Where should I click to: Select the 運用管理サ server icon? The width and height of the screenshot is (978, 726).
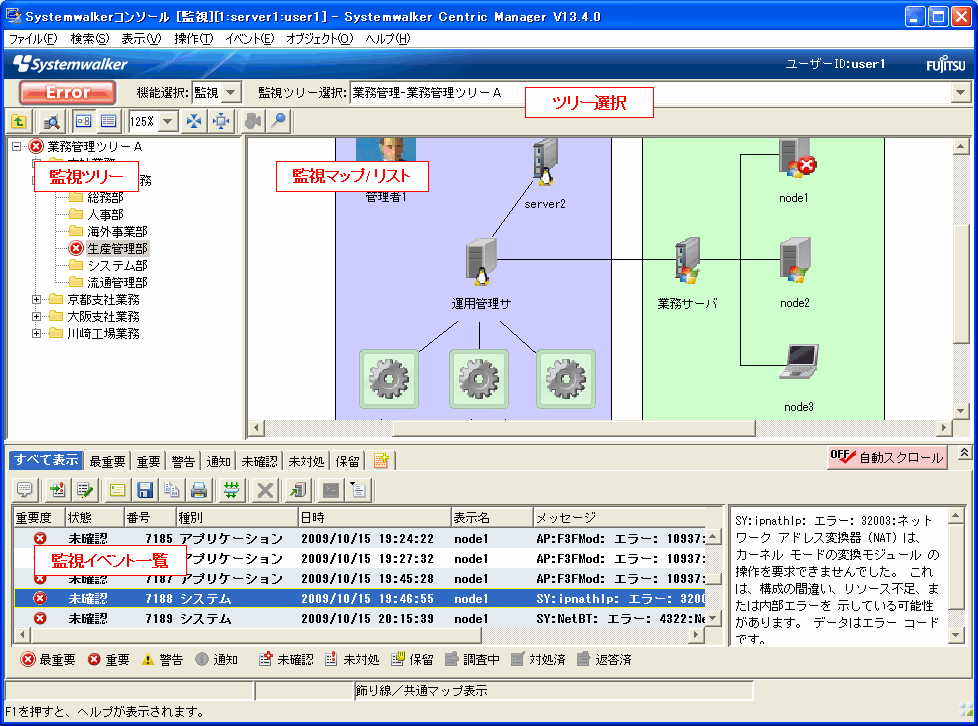[481, 263]
